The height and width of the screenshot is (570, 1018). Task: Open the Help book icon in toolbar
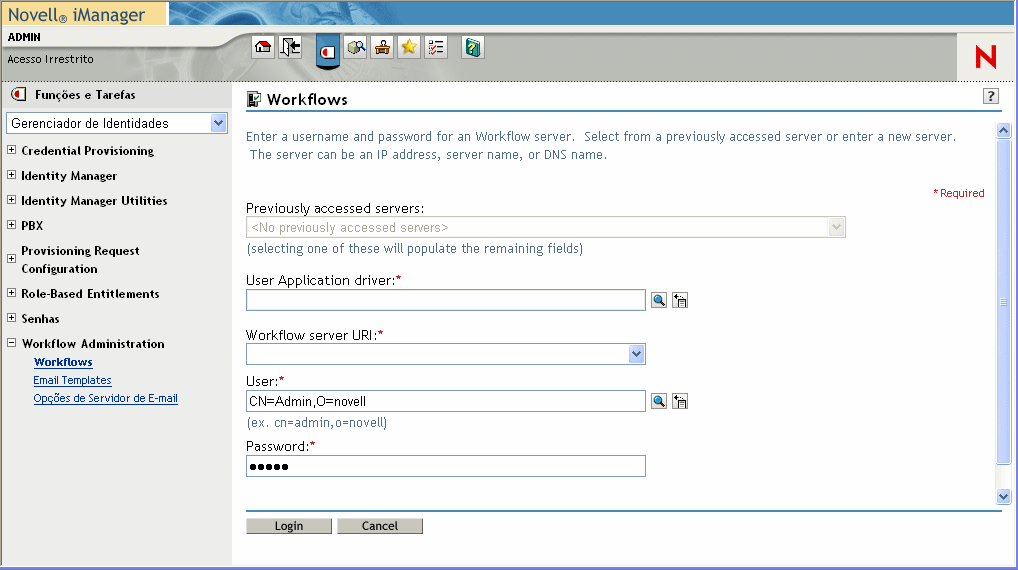473,47
